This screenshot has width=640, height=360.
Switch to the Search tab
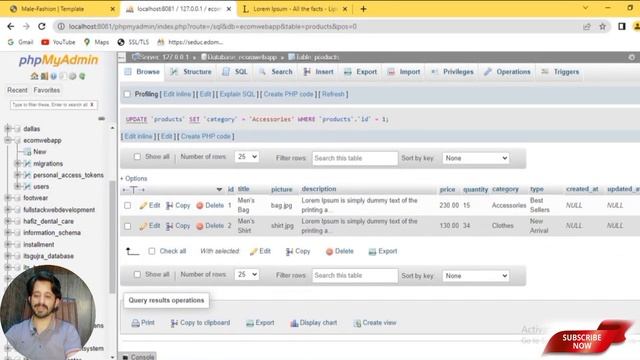[x=276, y=72]
